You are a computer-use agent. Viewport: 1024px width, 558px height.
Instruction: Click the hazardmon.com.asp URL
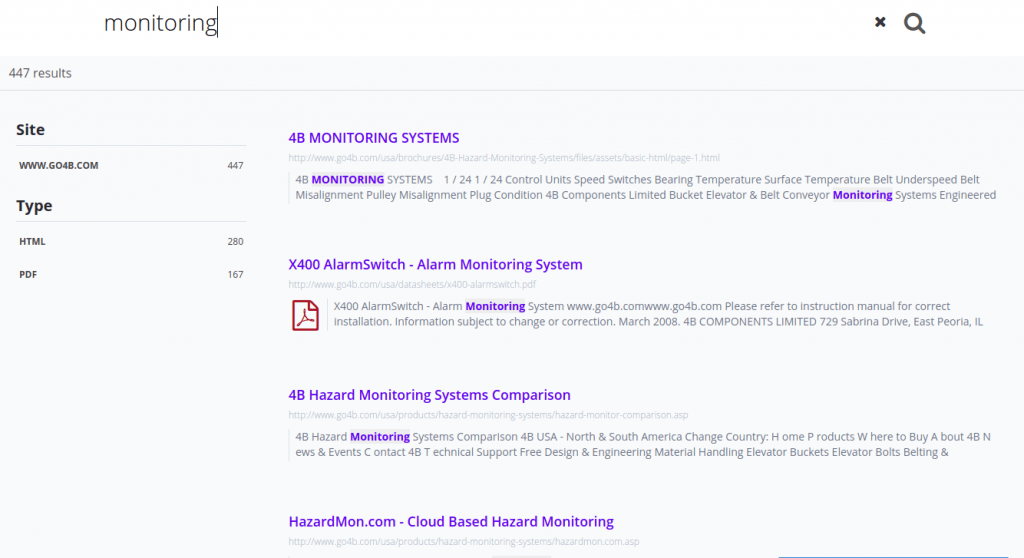(x=464, y=542)
